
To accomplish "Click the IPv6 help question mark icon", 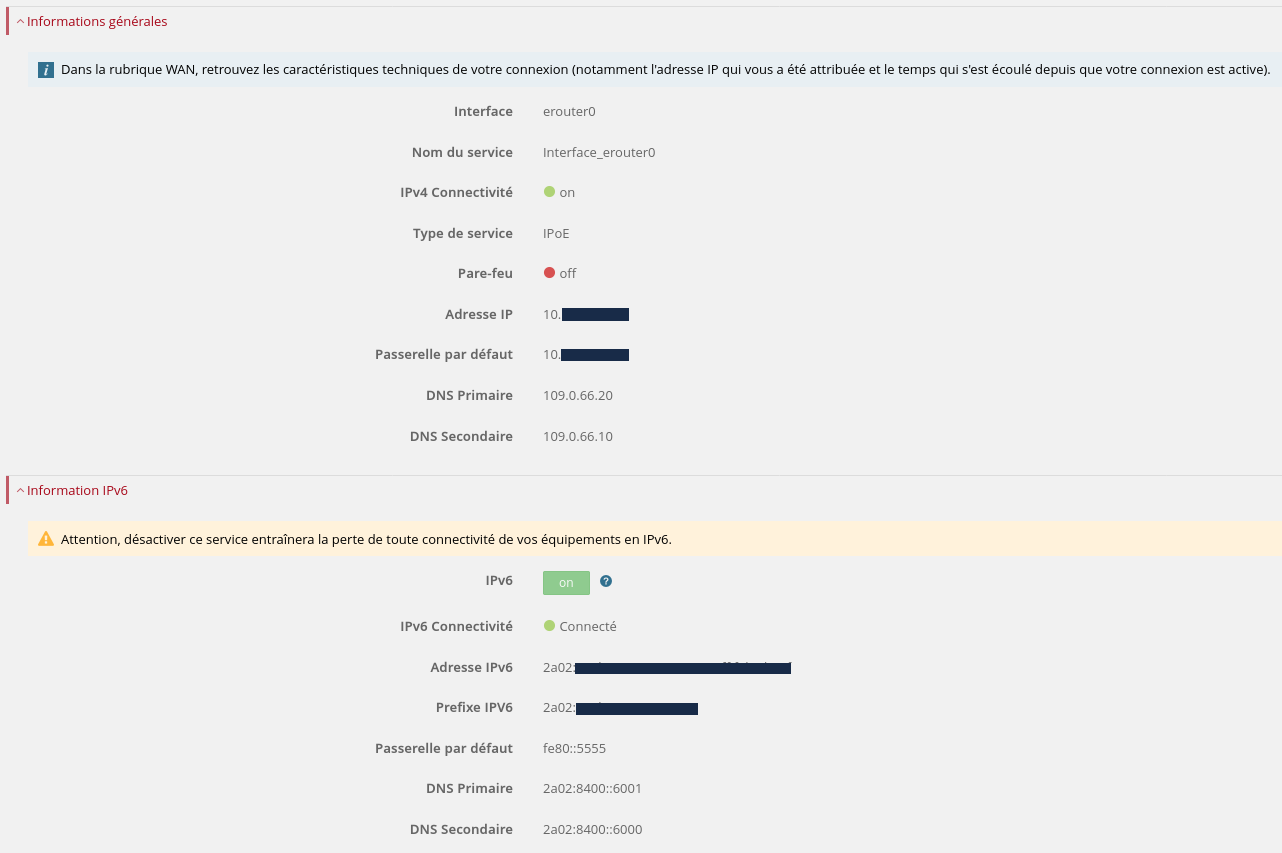I will [x=606, y=581].
